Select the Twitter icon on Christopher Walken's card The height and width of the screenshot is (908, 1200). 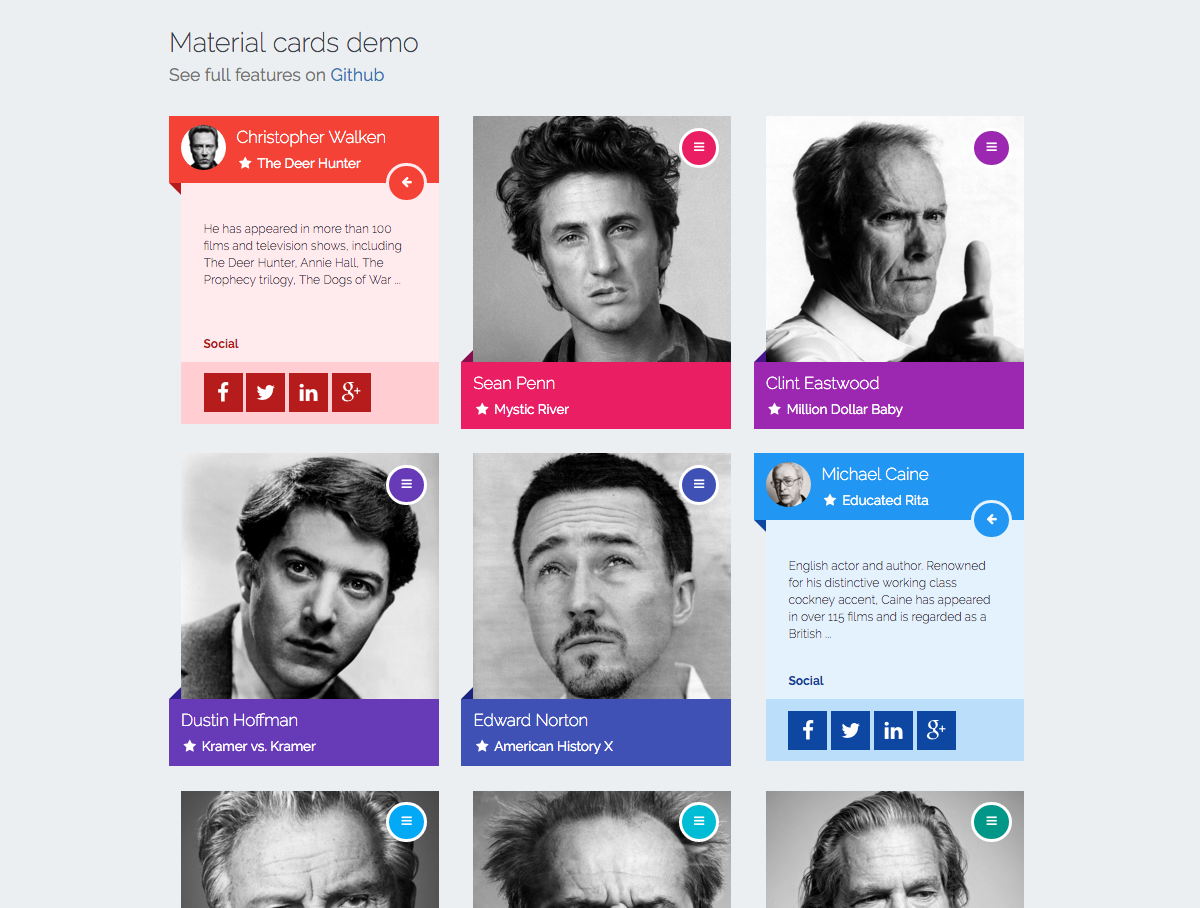[x=265, y=392]
